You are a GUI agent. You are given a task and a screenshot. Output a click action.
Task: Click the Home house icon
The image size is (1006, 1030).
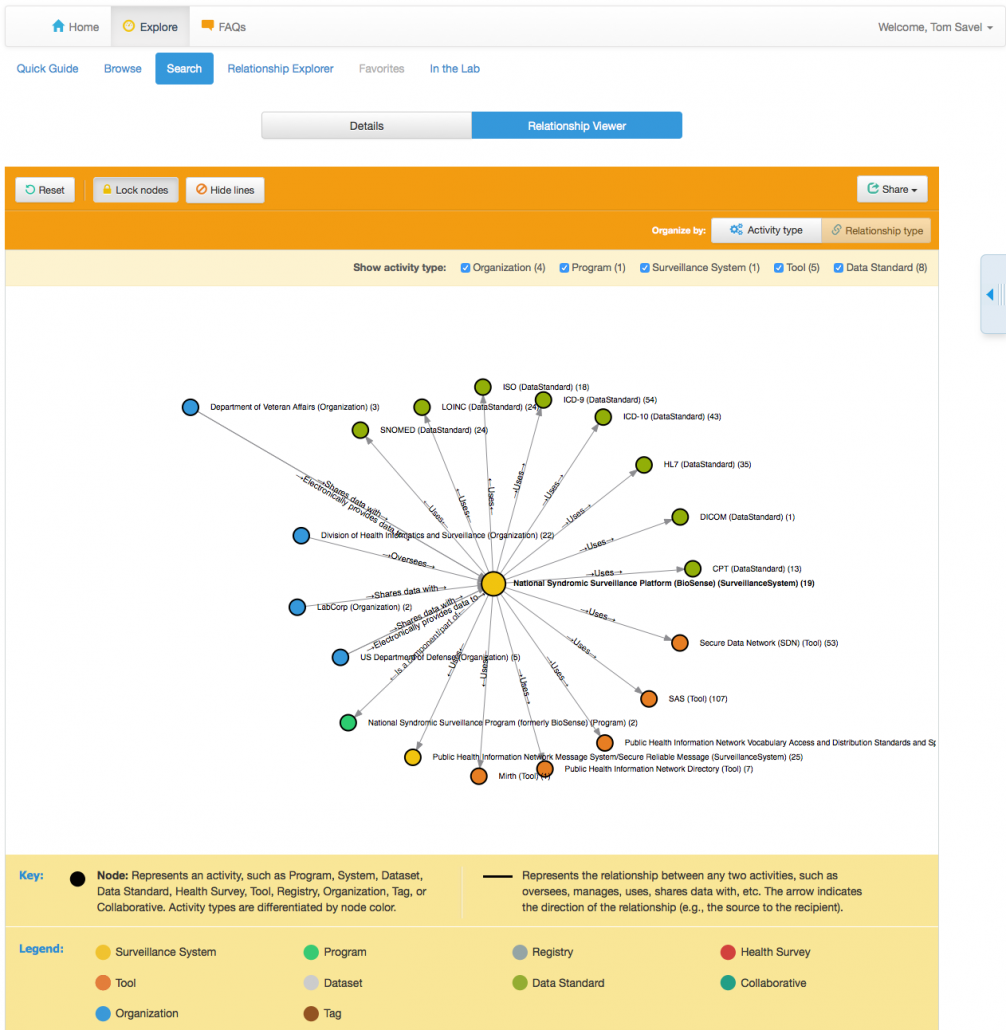tap(58, 26)
